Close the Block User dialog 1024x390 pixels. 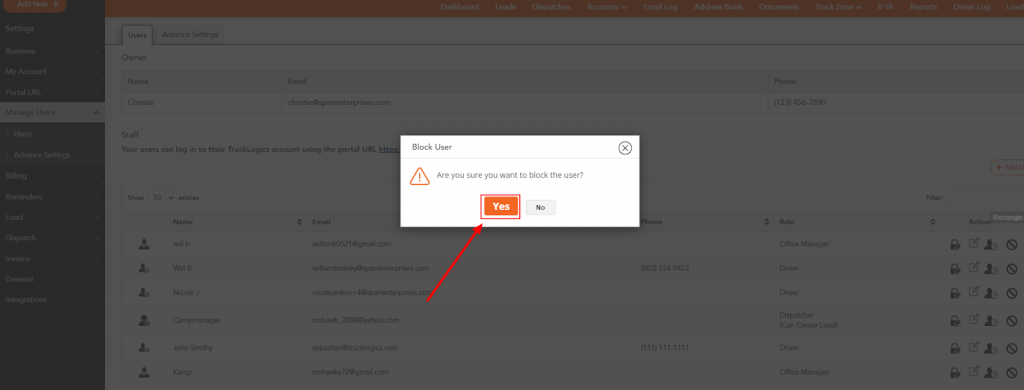(x=625, y=148)
